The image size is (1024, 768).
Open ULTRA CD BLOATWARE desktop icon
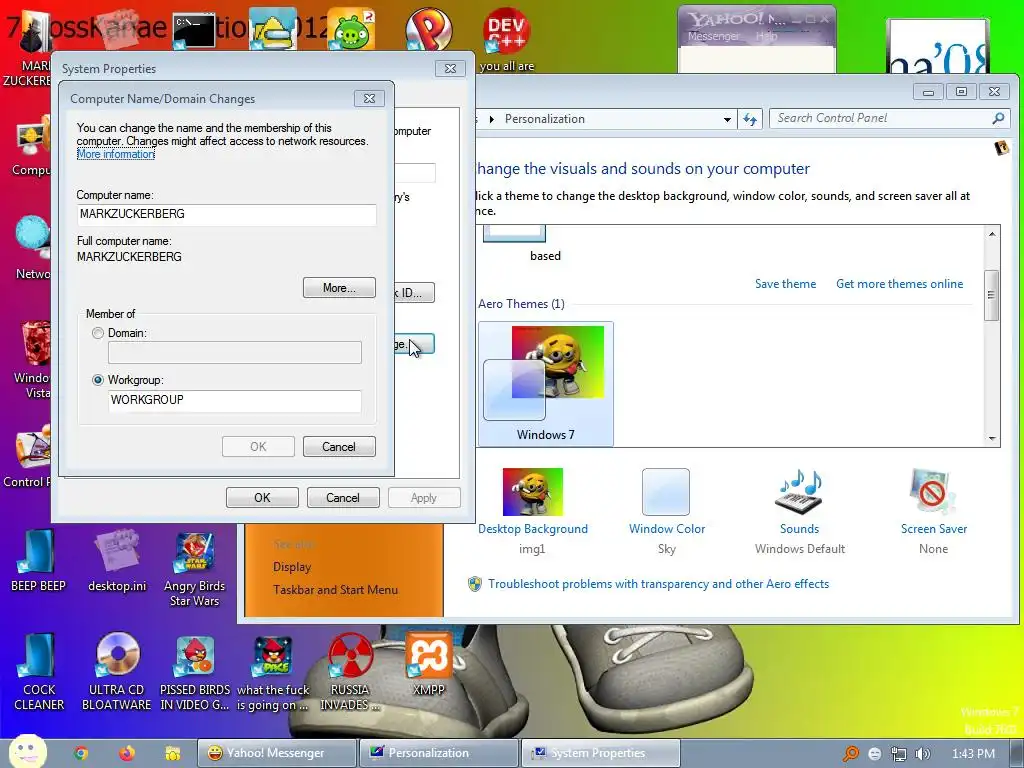click(116, 673)
